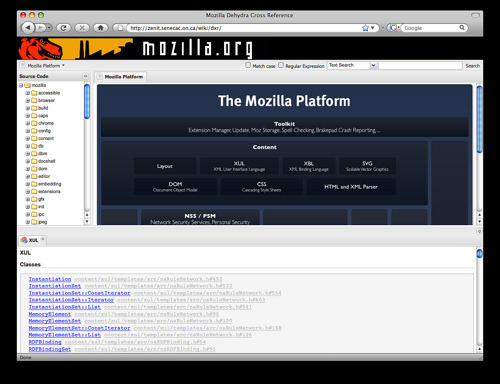The image size is (500, 384).
Task: Click the chrome folder icon
Action: (34, 123)
